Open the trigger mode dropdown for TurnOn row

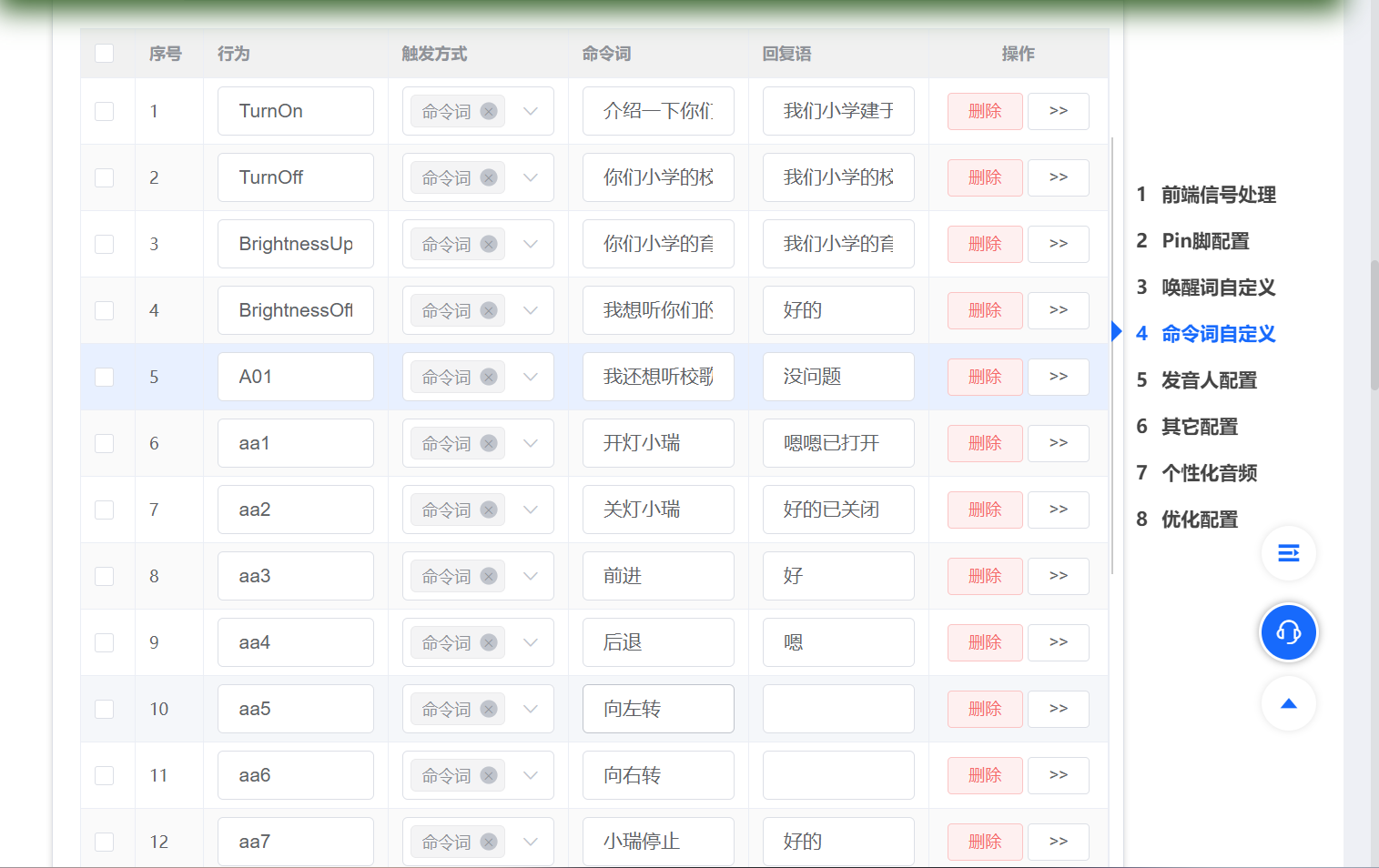point(531,111)
